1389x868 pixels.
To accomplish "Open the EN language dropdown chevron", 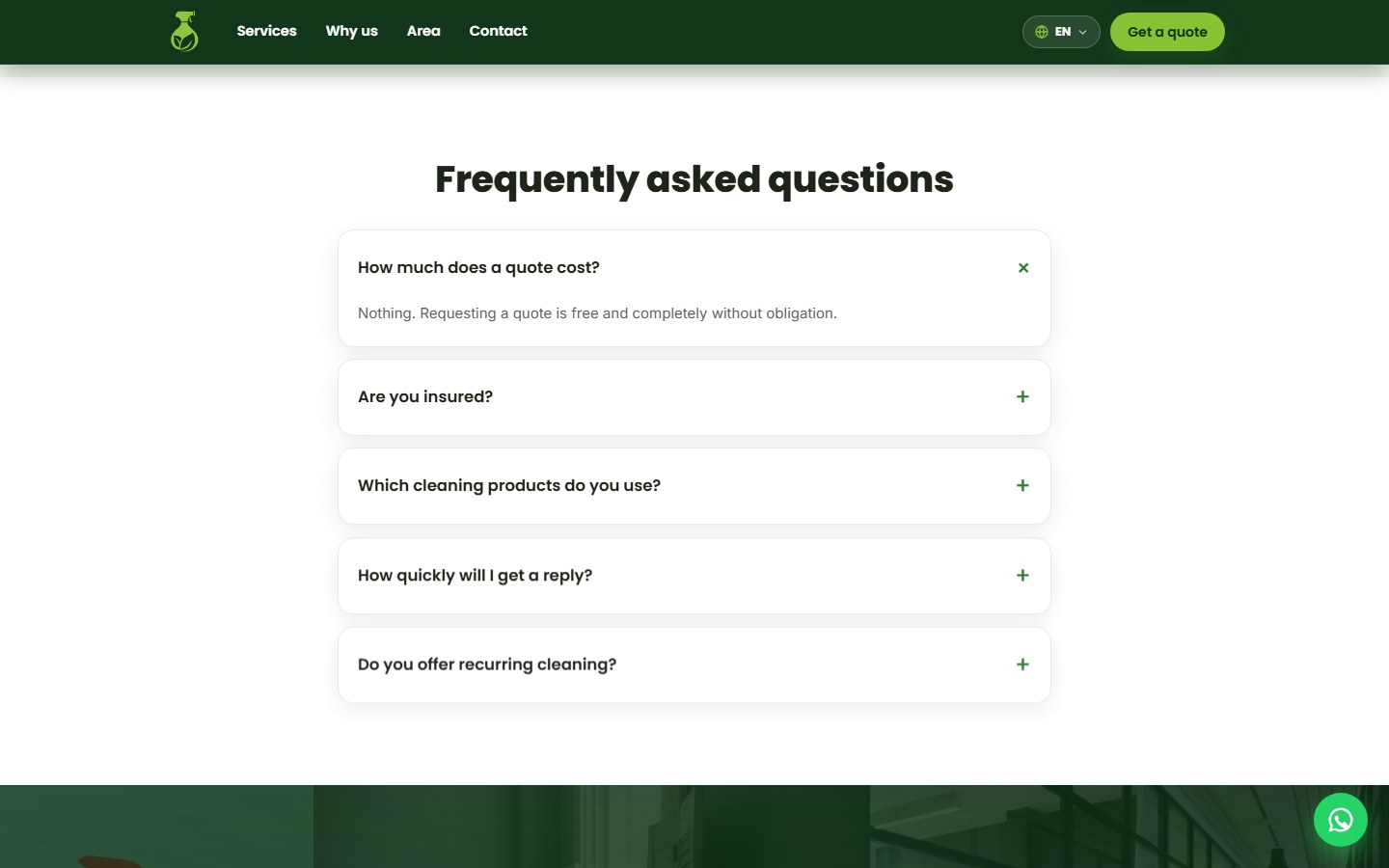I will click(x=1082, y=32).
